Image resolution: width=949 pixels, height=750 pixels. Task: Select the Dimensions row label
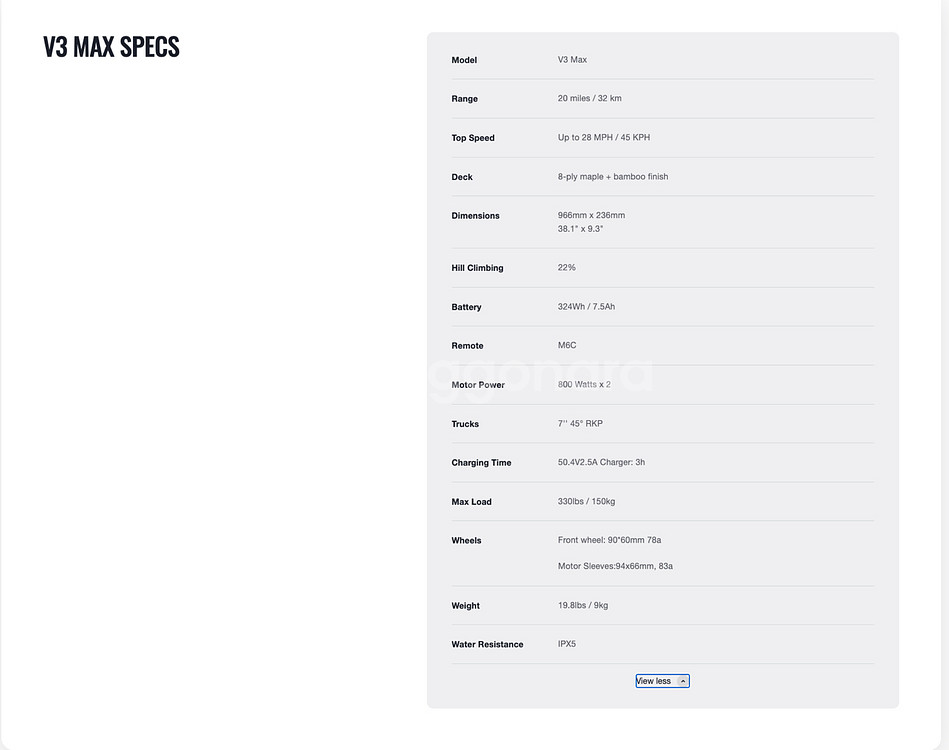click(475, 216)
